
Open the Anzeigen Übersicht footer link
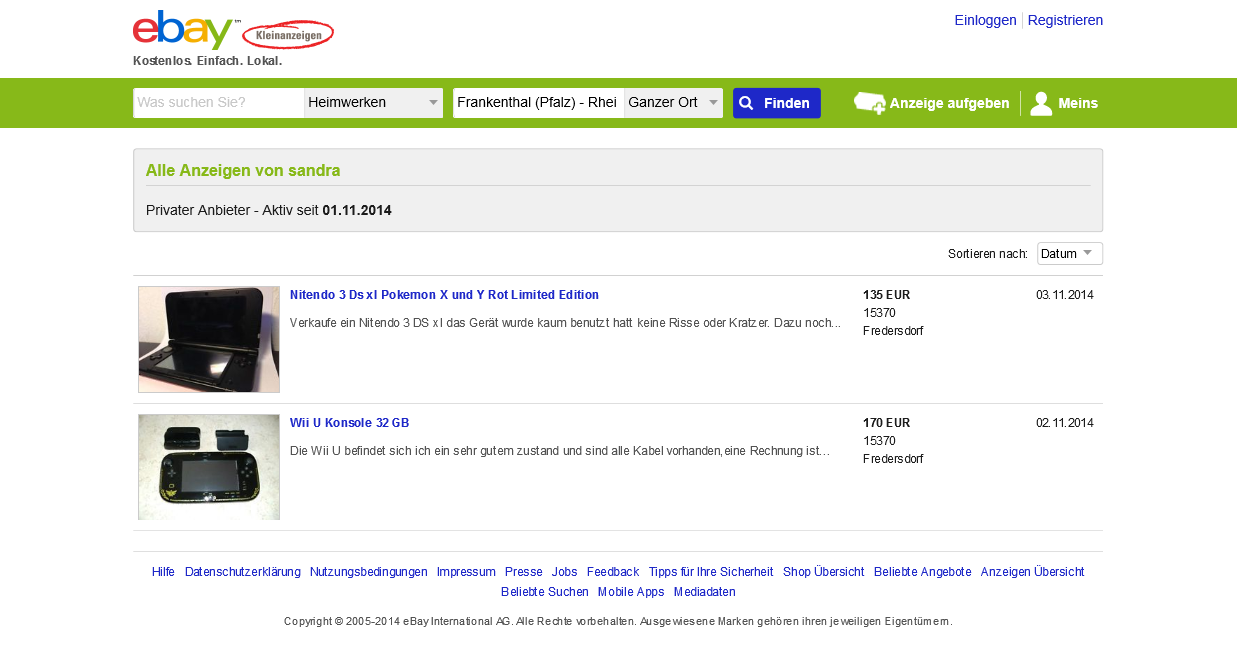[x=1033, y=572]
